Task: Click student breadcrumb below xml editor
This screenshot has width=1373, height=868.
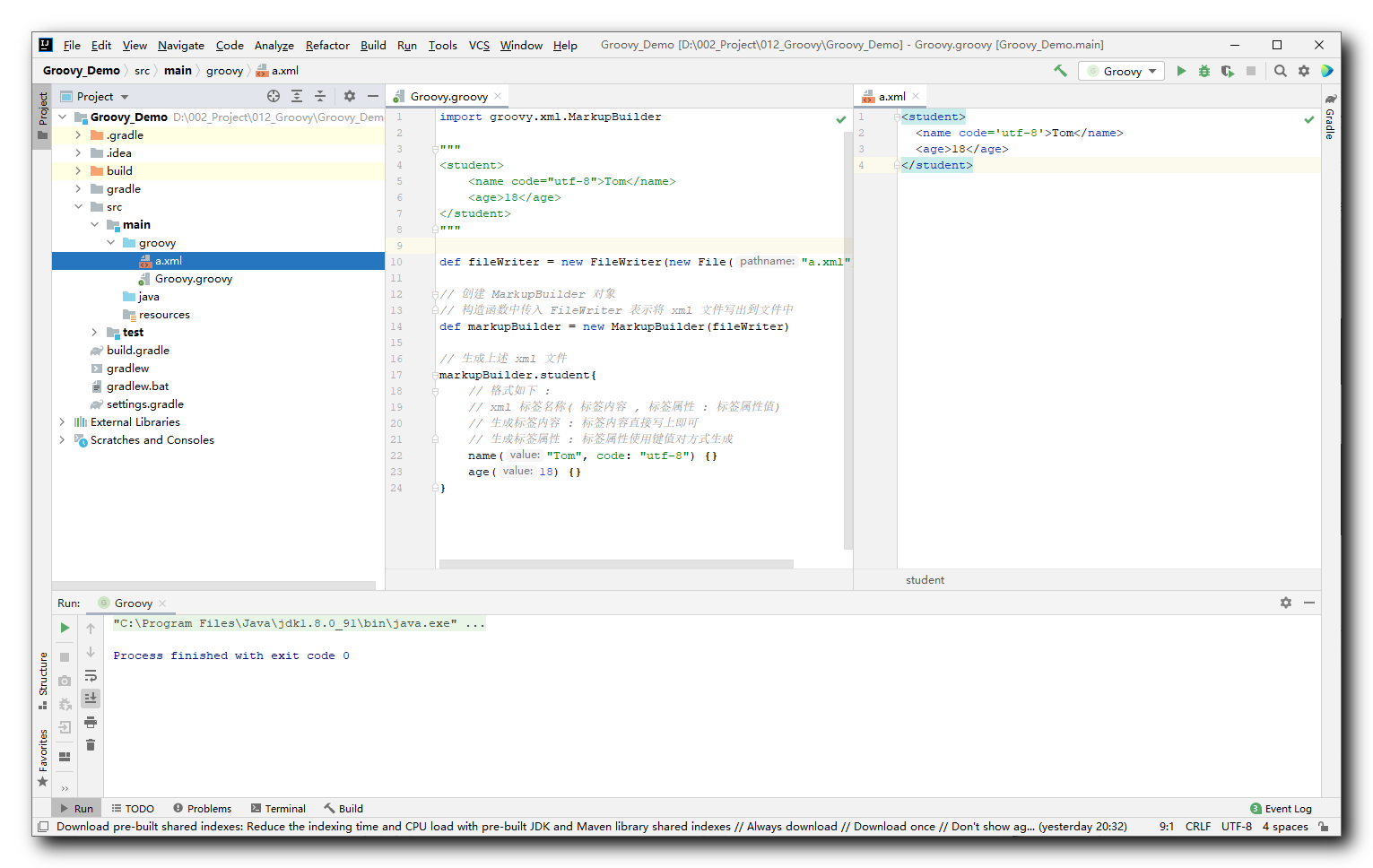Action: (925, 580)
